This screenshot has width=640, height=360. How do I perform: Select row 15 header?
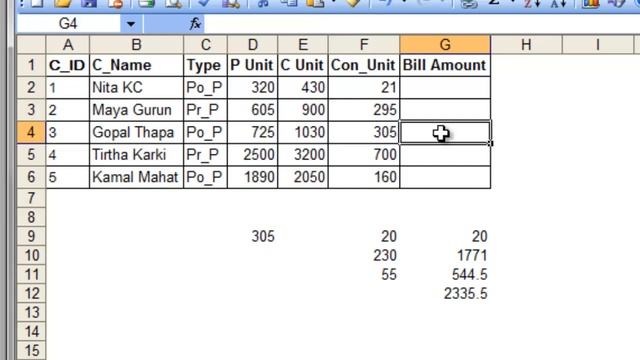pos(31,351)
